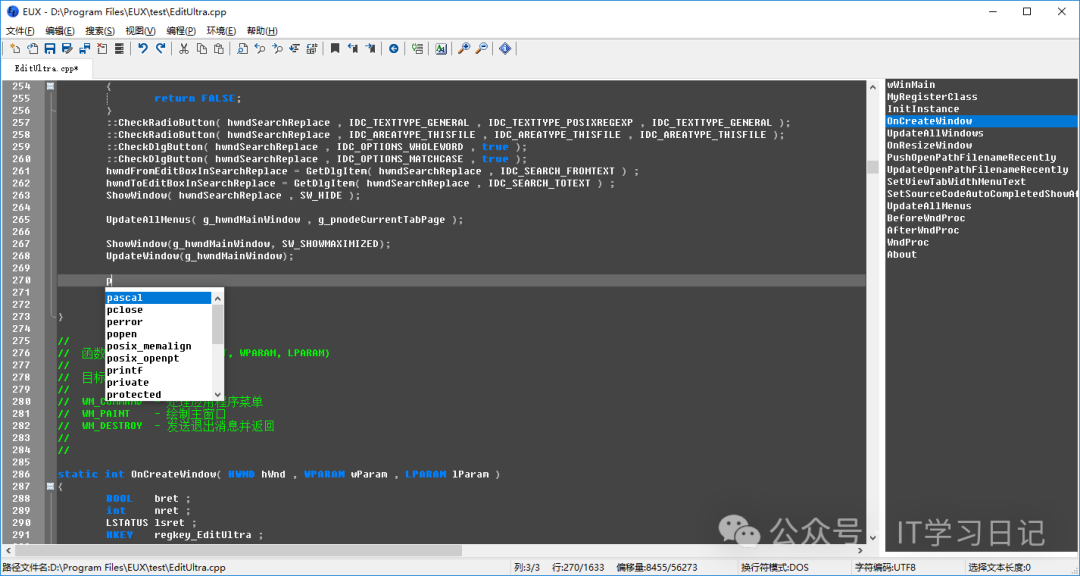Select "private" in the autocomplete popup
Screen dimensions: 1080x576
[x=128, y=382]
